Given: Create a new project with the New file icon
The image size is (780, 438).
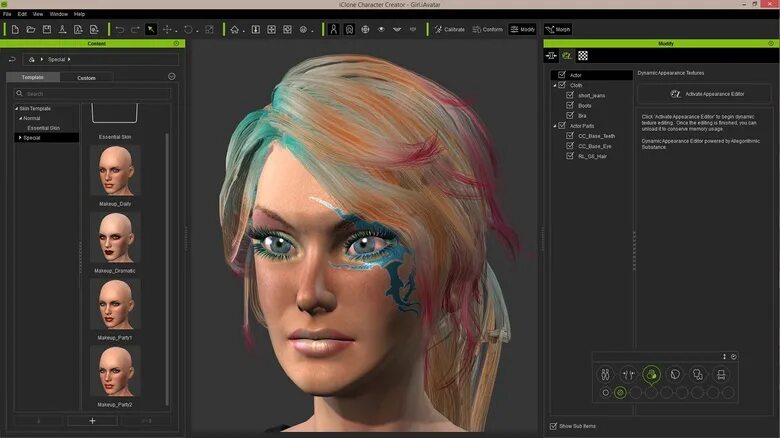Looking at the screenshot, I should tap(15, 30).
